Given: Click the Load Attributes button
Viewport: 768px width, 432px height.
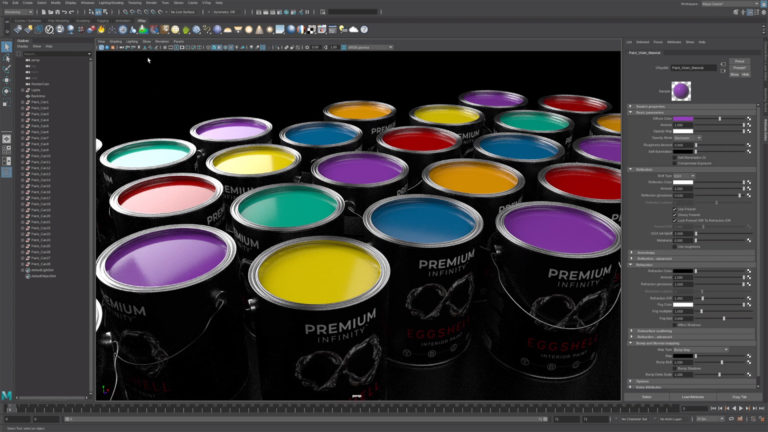Looking at the screenshot, I should [x=693, y=397].
